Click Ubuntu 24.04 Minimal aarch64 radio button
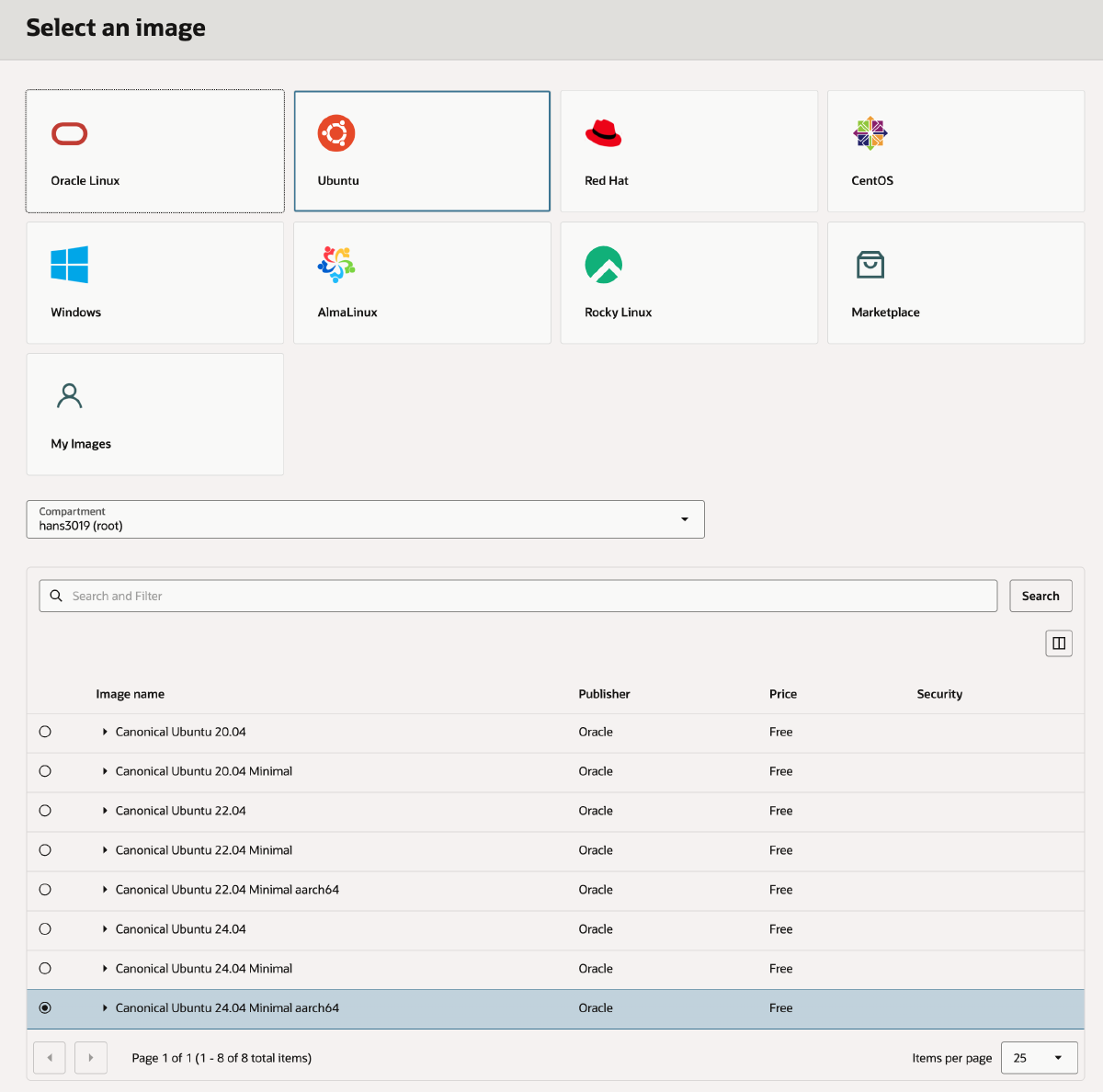This screenshot has height=1092, width=1103. coord(45,1008)
